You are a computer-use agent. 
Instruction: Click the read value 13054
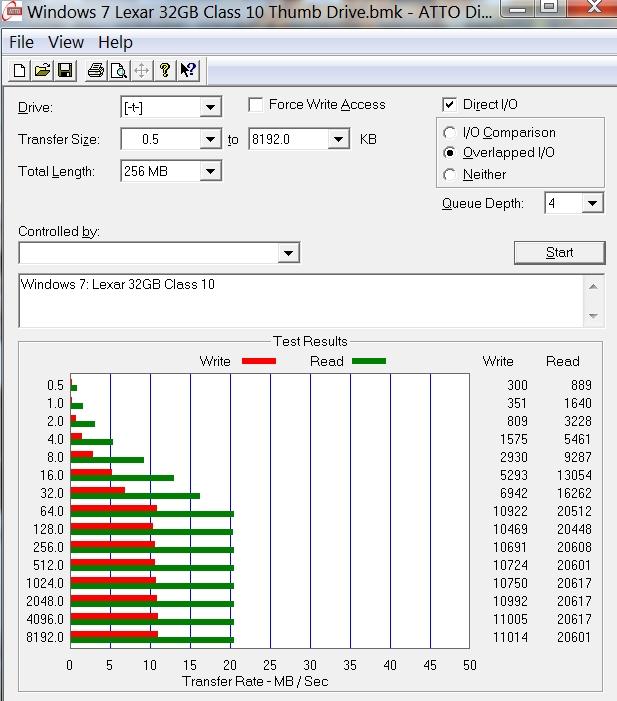(574, 475)
